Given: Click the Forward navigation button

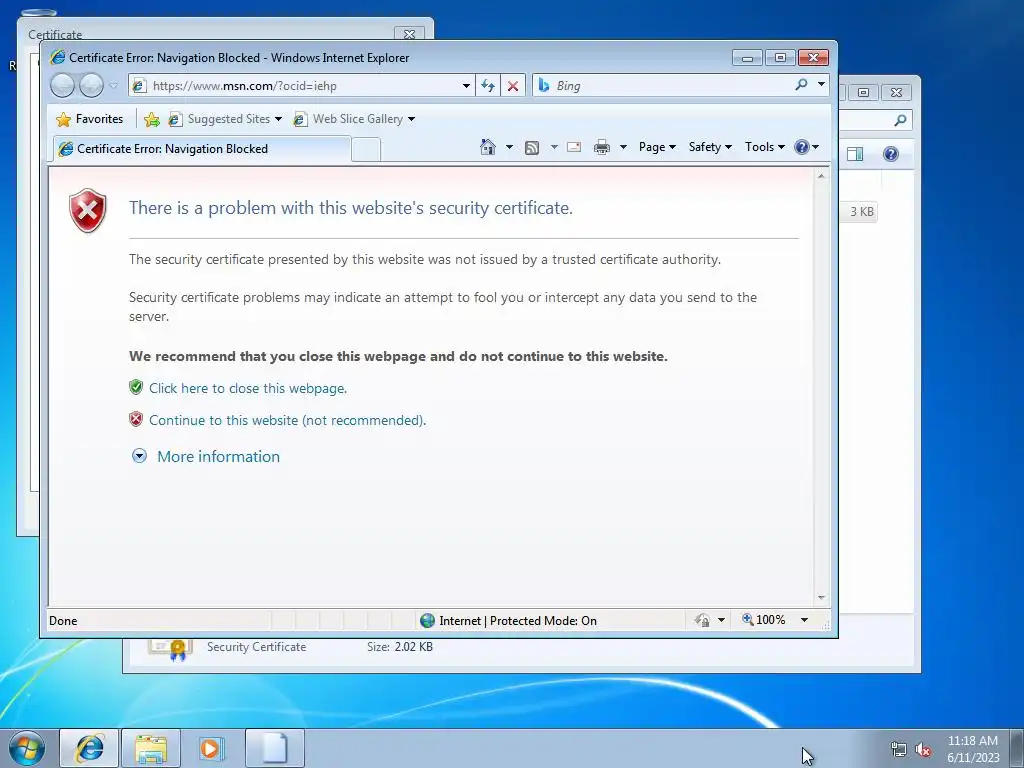Looking at the screenshot, I should [x=91, y=86].
